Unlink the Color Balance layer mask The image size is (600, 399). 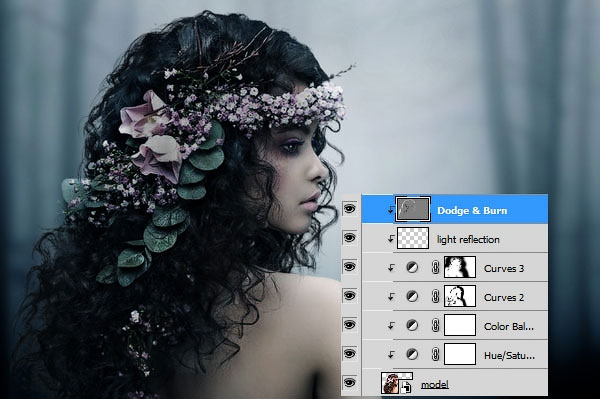(435, 325)
